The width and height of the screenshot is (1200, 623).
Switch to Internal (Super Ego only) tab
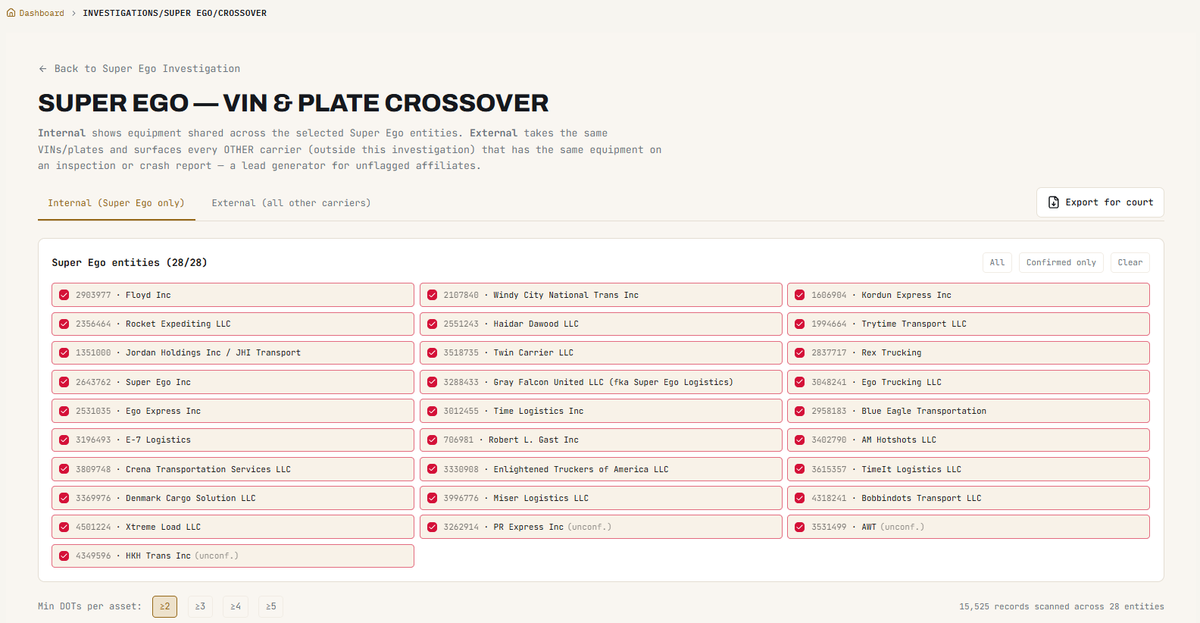116,203
